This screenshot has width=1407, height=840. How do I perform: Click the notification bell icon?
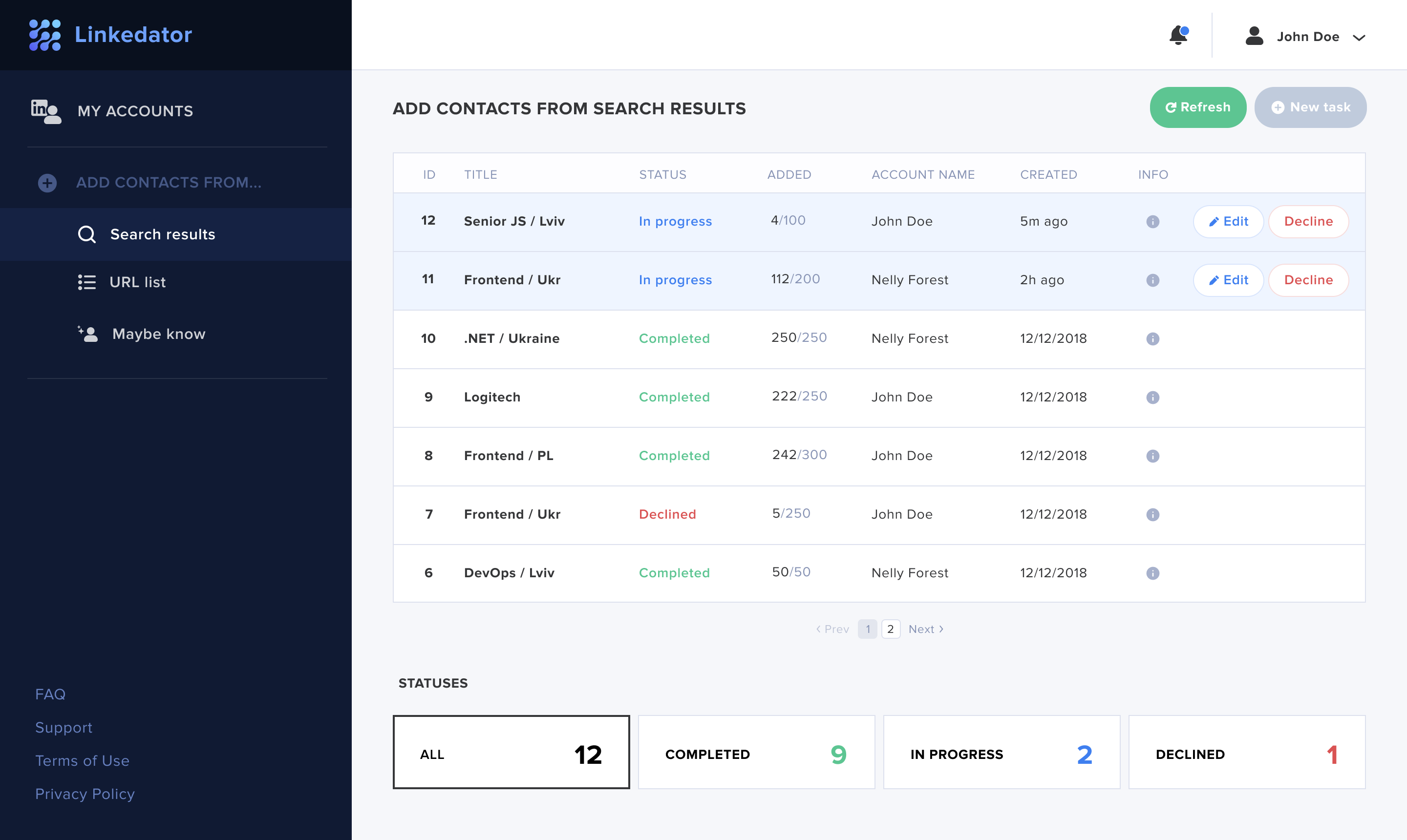pyautogui.click(x=1178, y=36)
